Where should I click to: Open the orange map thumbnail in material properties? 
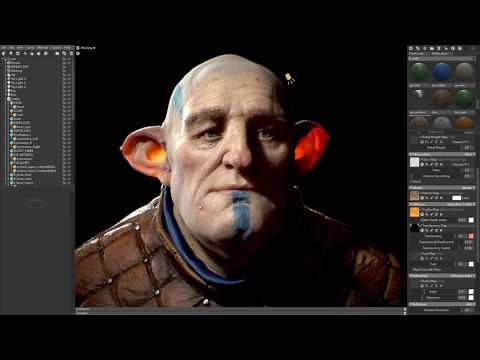coord(414,212)
